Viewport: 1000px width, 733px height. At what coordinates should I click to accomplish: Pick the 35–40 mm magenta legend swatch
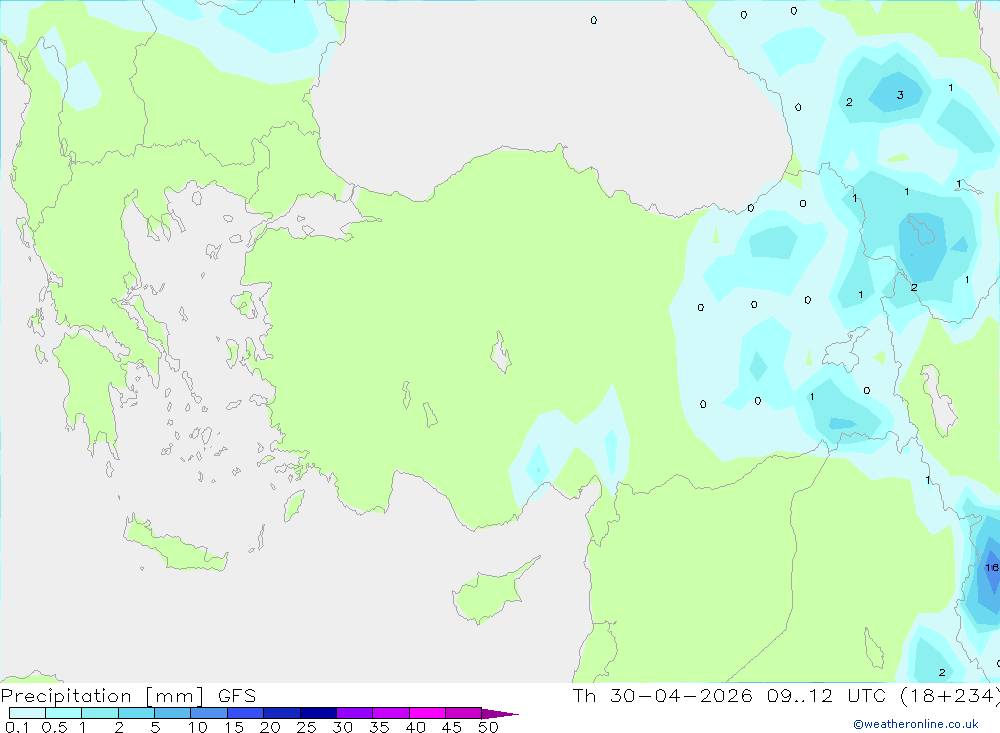click(391, 713)
